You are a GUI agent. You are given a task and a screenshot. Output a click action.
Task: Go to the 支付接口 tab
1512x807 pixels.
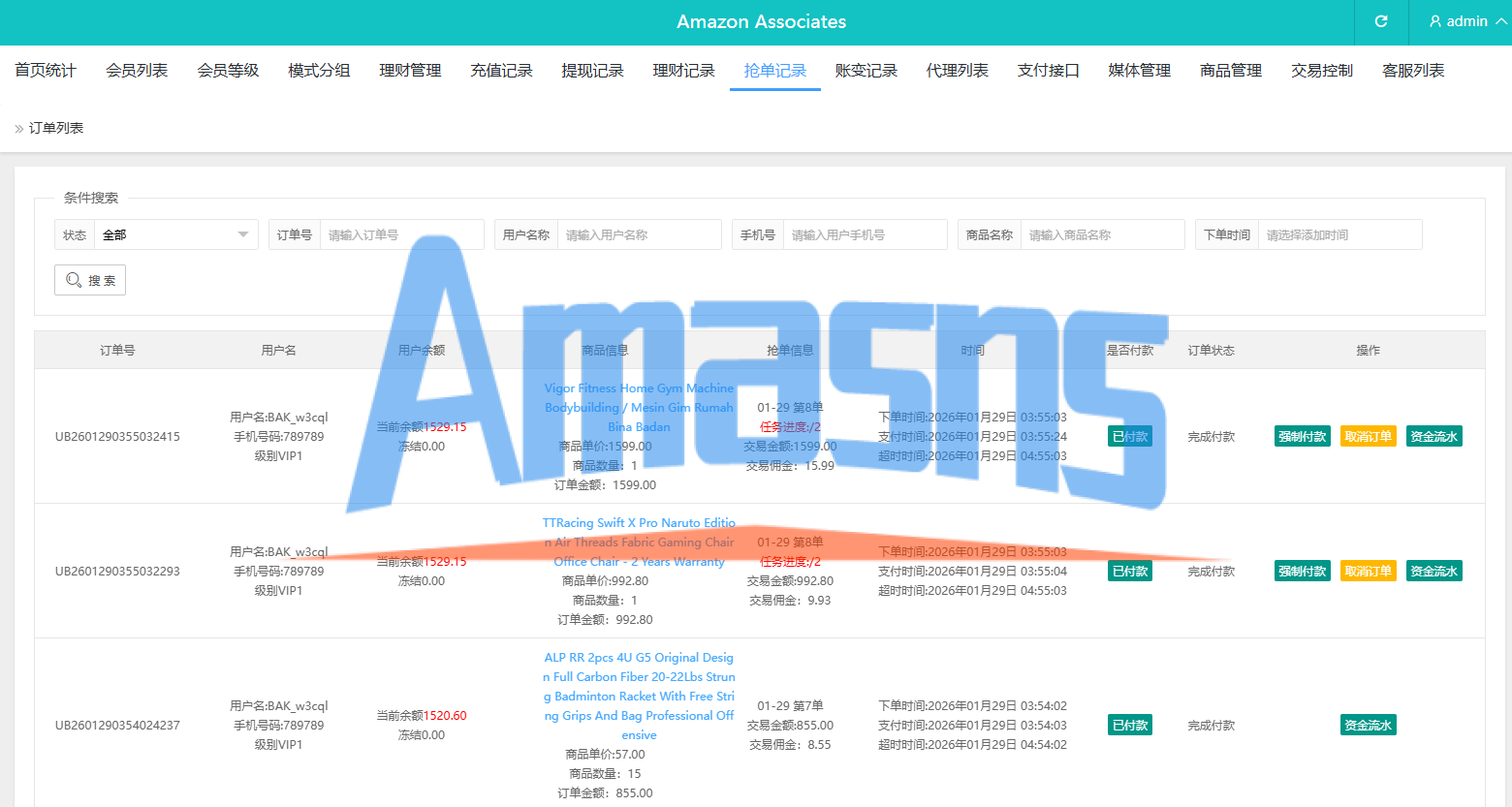click(x=1049, y=70)
